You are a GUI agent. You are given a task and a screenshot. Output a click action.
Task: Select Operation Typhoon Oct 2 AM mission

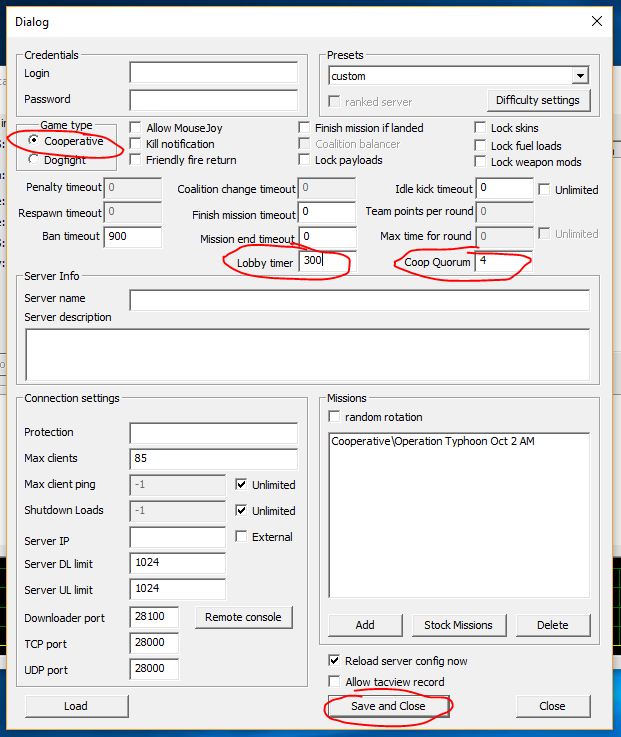pyautogui.click(x=432, y=442)
